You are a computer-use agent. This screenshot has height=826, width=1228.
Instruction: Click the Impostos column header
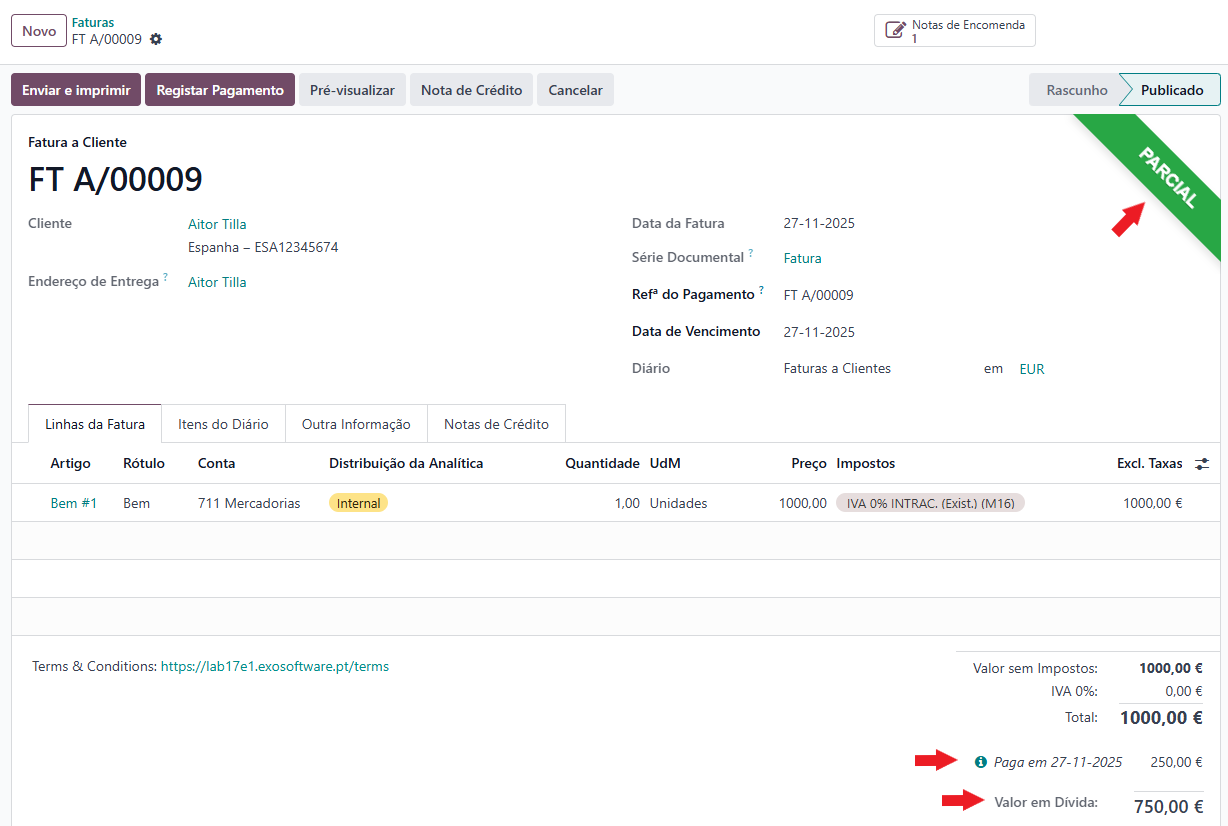pos(866,463)
